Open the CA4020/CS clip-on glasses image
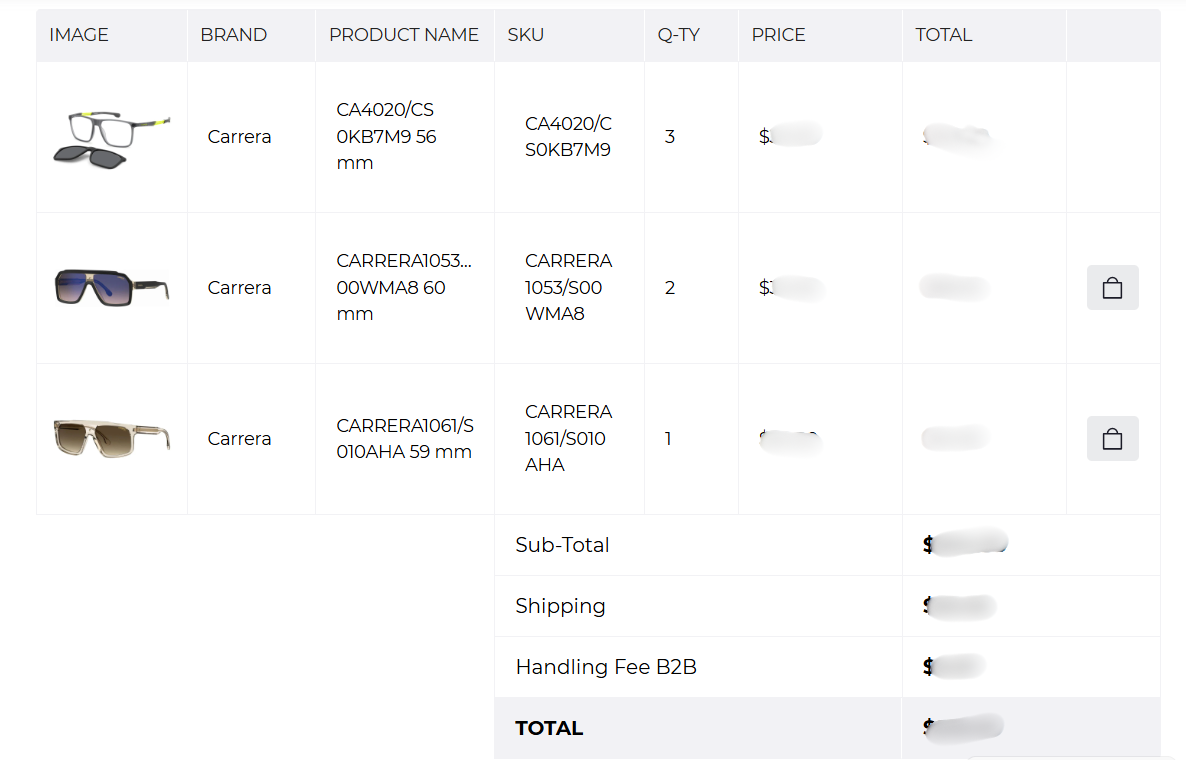This screenshot has height=760, width=1186. [x=111, y=139]
